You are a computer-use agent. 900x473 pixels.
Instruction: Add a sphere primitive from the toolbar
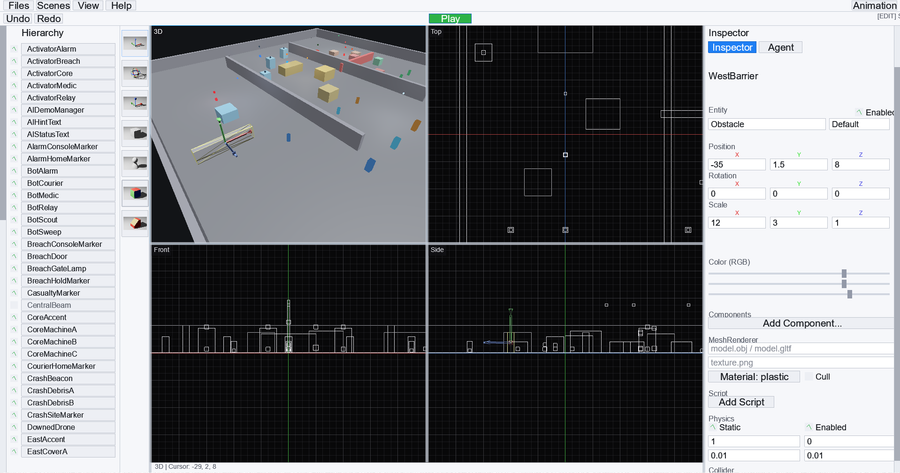point(135,163)
